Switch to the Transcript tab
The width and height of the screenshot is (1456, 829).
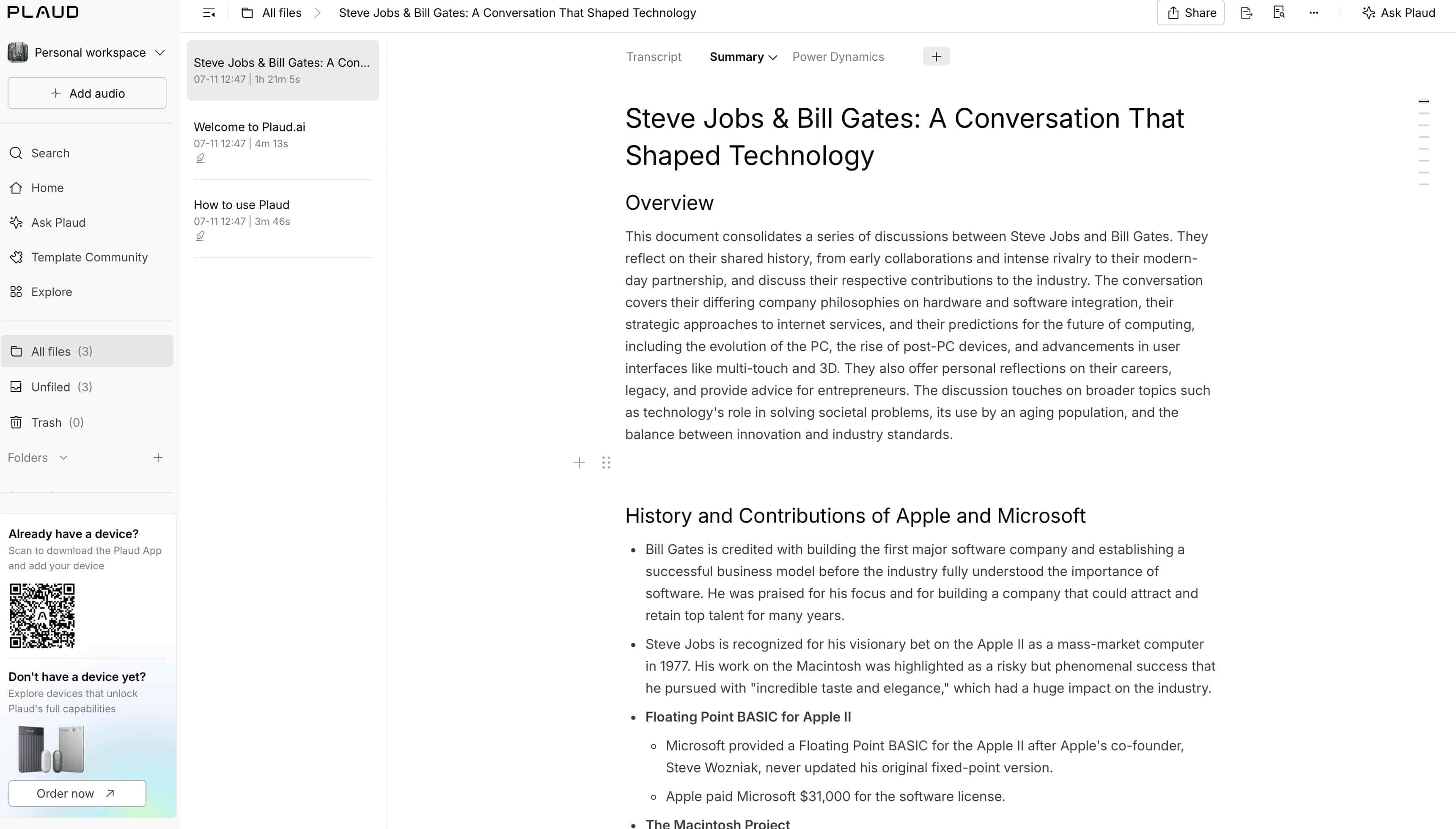click(654, 56)
